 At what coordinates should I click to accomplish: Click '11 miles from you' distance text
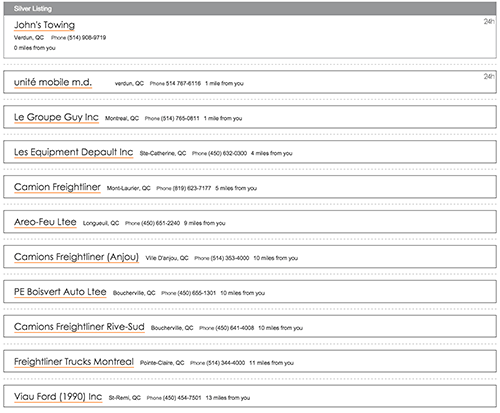pyautogui.click(x=272, y=363)
